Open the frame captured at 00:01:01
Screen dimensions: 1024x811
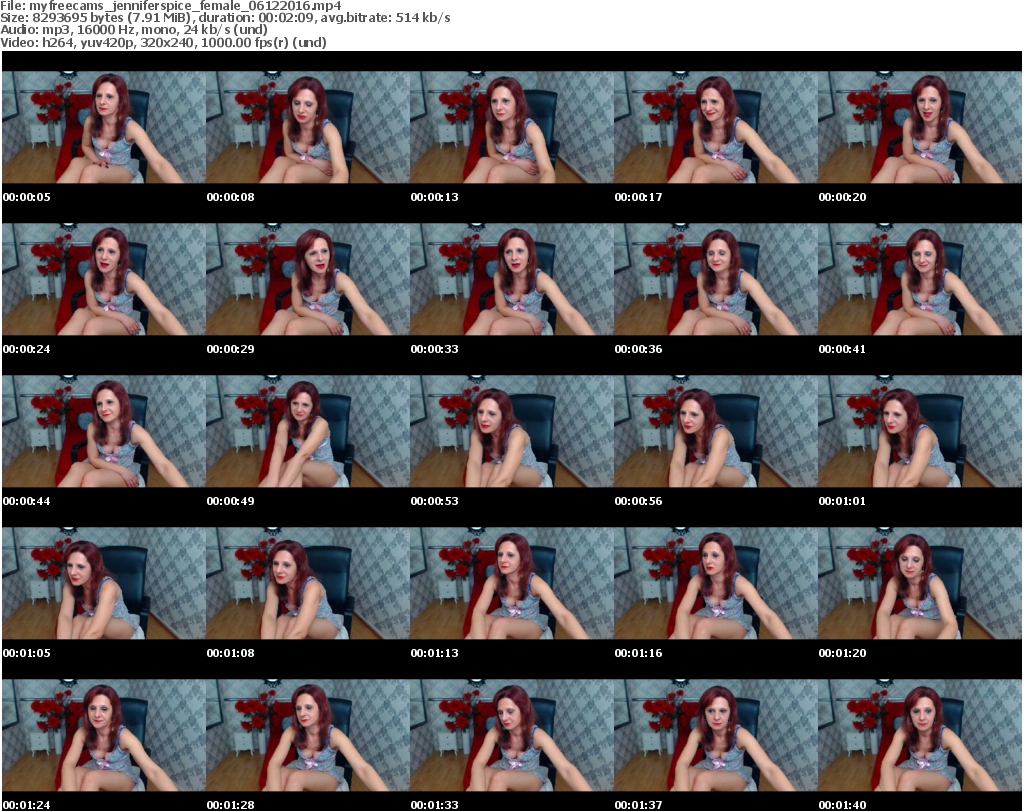(x=920, y=431)
